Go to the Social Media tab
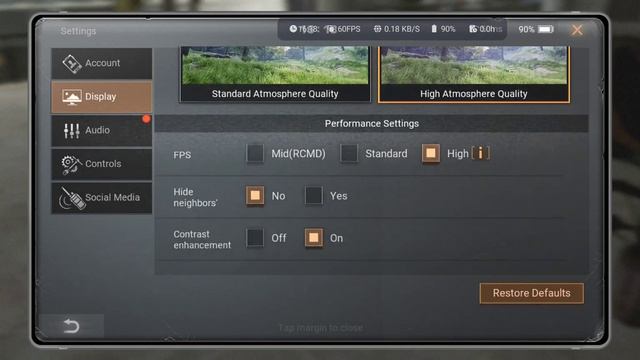640x360 pixels. pos(102,198)
